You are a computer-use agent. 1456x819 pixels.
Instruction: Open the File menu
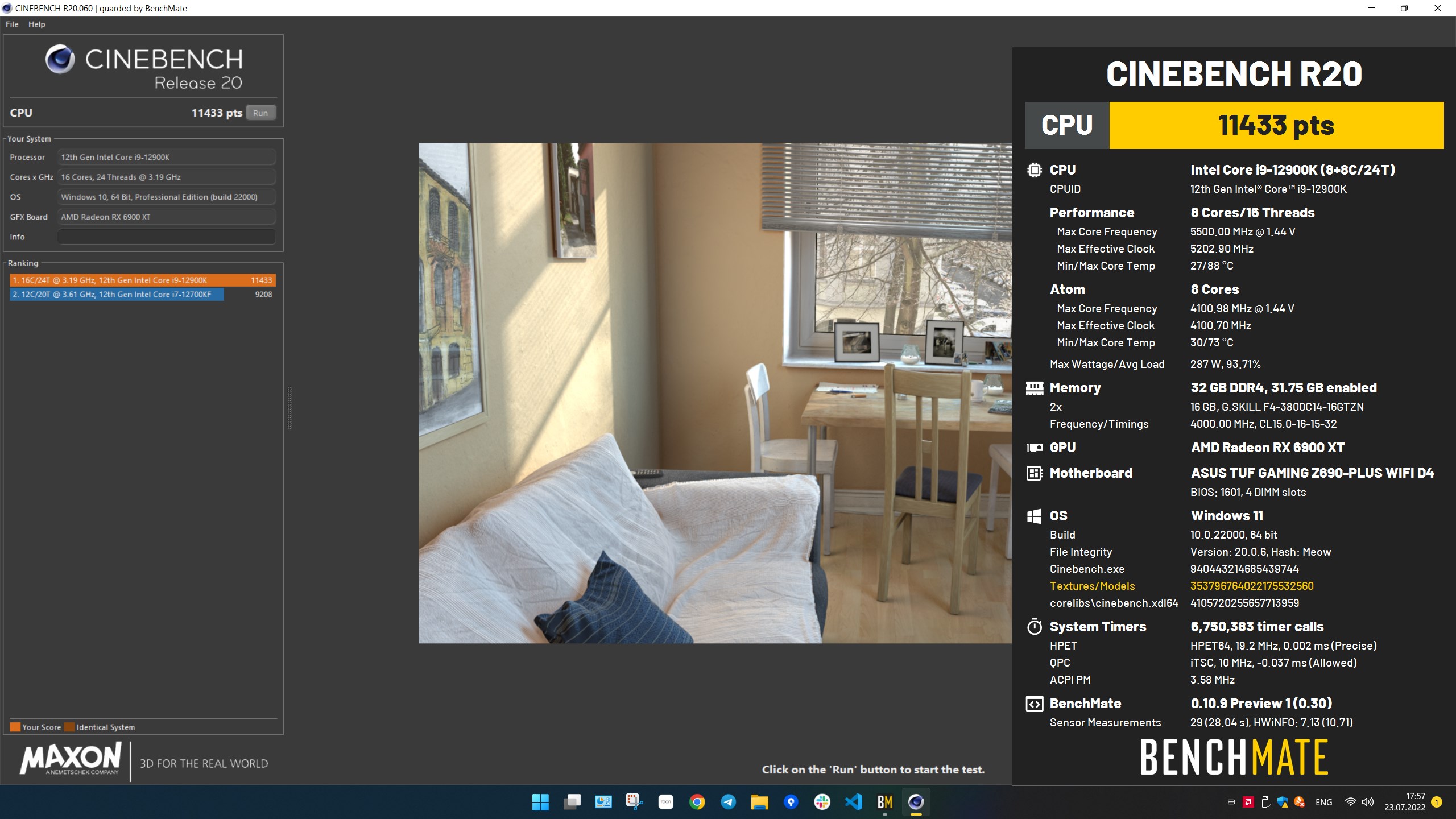12,24
